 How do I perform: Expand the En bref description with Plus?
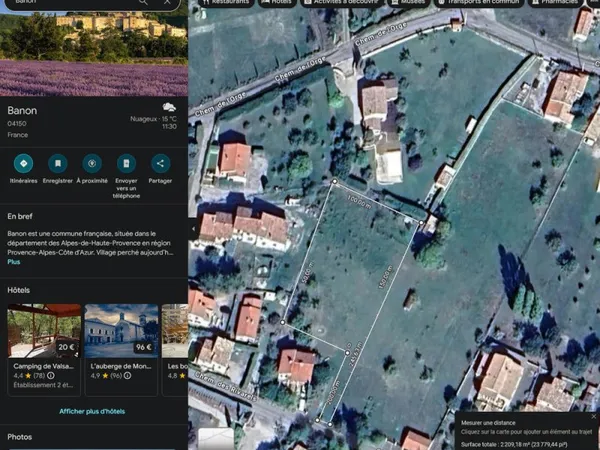click(x=13, y=262)
